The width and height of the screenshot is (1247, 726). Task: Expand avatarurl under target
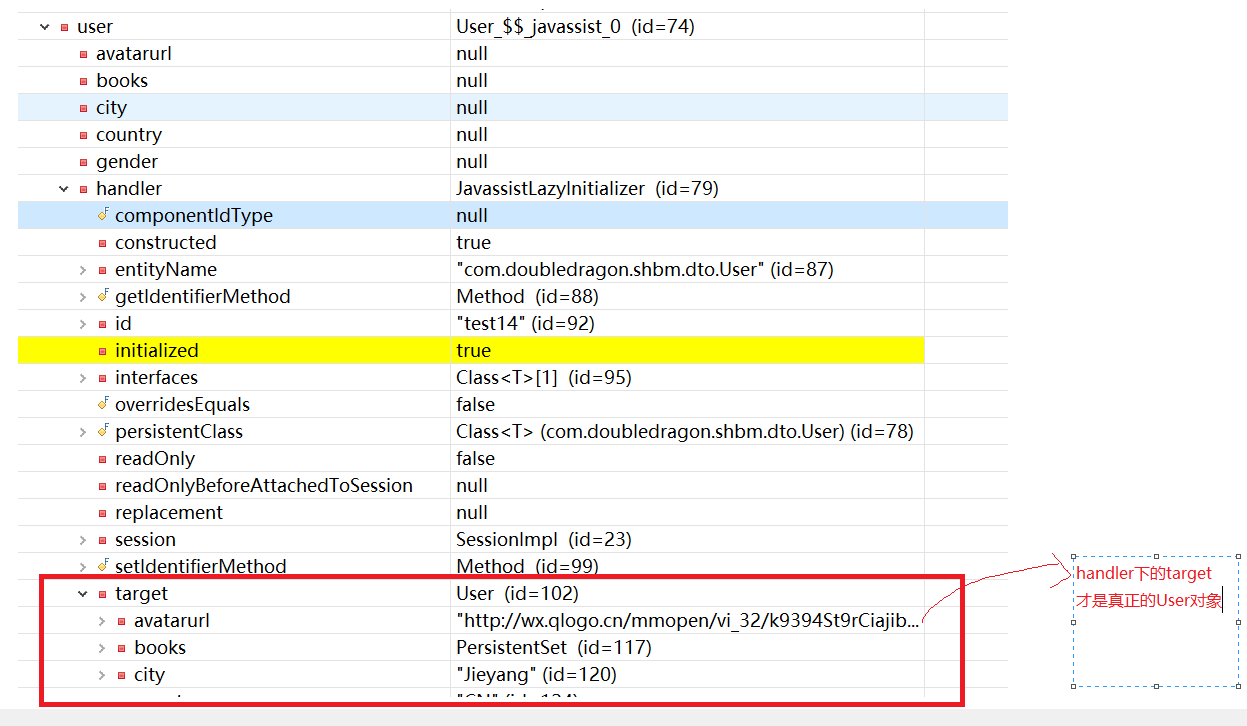102,620
